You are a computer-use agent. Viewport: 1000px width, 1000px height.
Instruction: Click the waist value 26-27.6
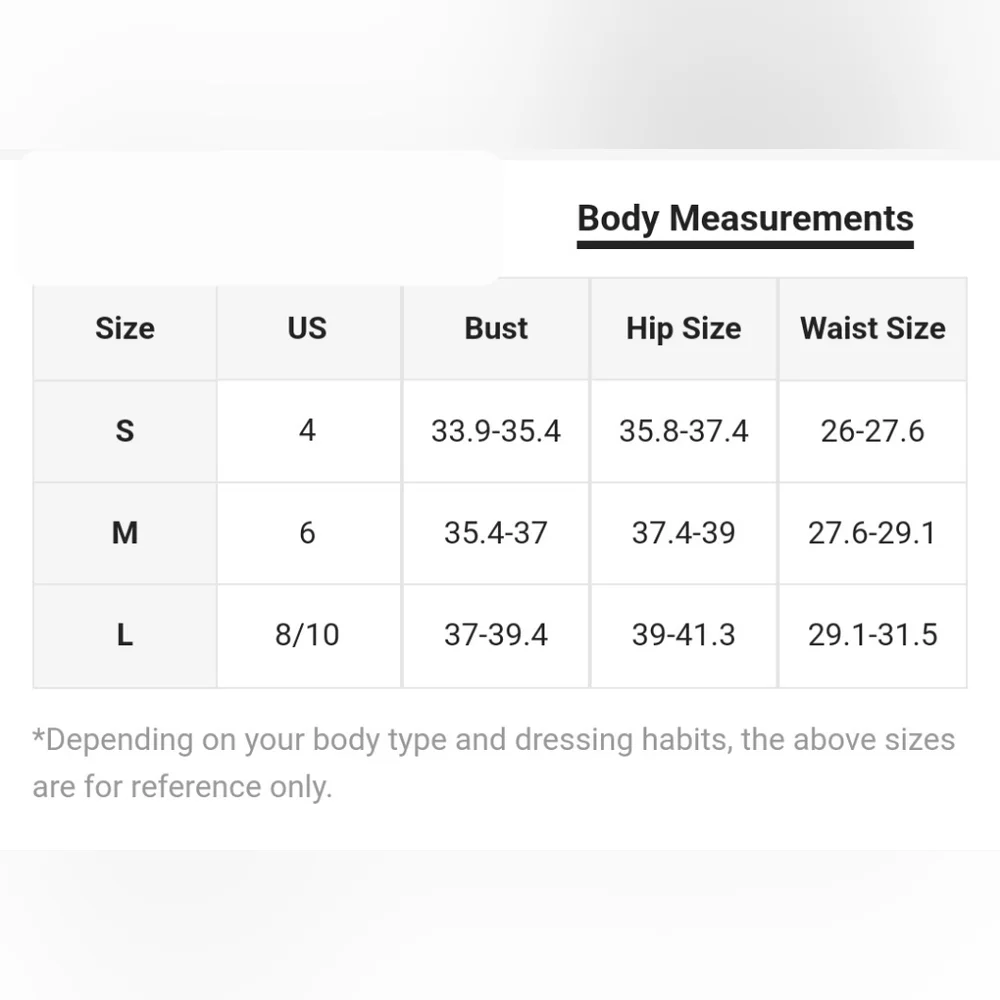[x=872, y=431]
